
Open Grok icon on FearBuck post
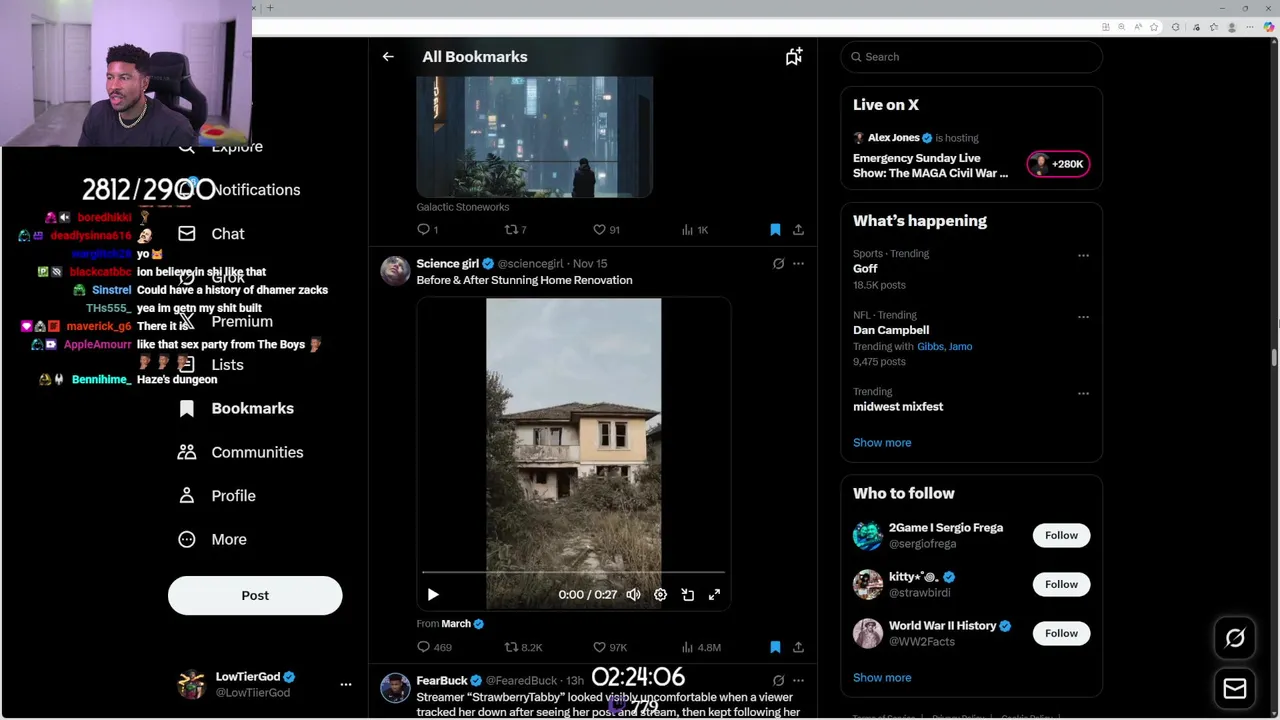coord(778,681)
